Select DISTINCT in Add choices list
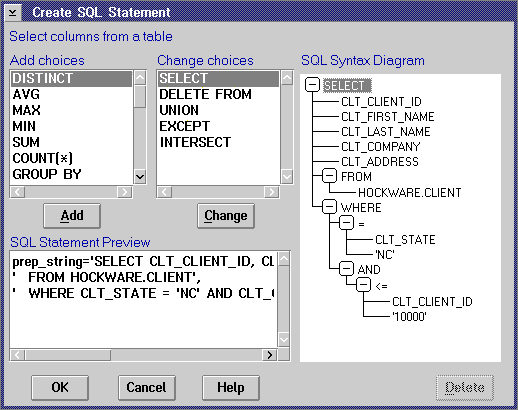The image size is (518, 410). [x=71, y=79]
